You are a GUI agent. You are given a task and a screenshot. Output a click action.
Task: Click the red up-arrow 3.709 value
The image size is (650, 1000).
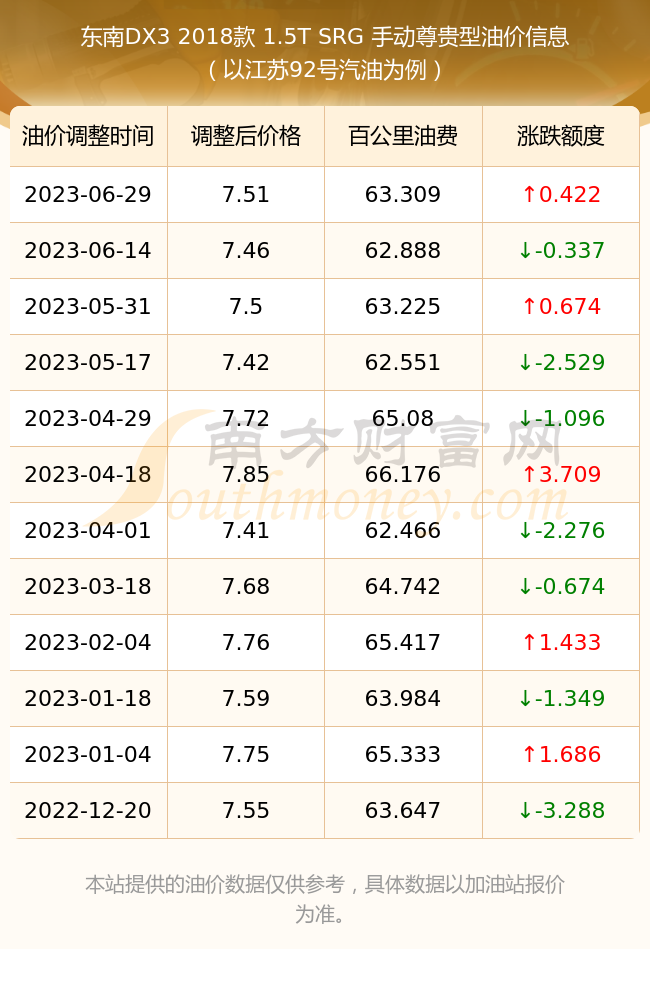pyautogui.click(x=561, y=474)
